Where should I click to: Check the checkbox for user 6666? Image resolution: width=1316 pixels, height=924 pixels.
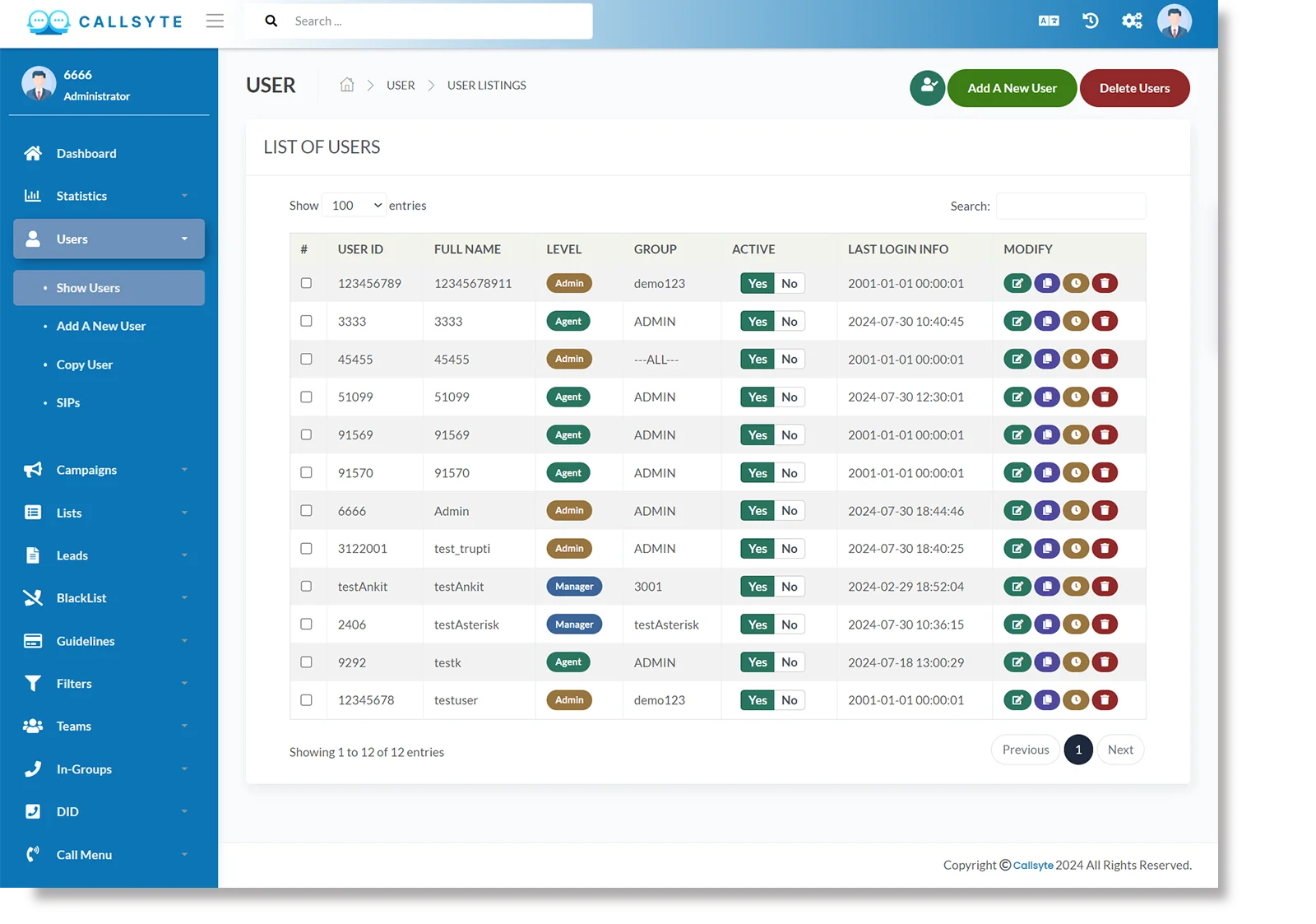point(306,511)
